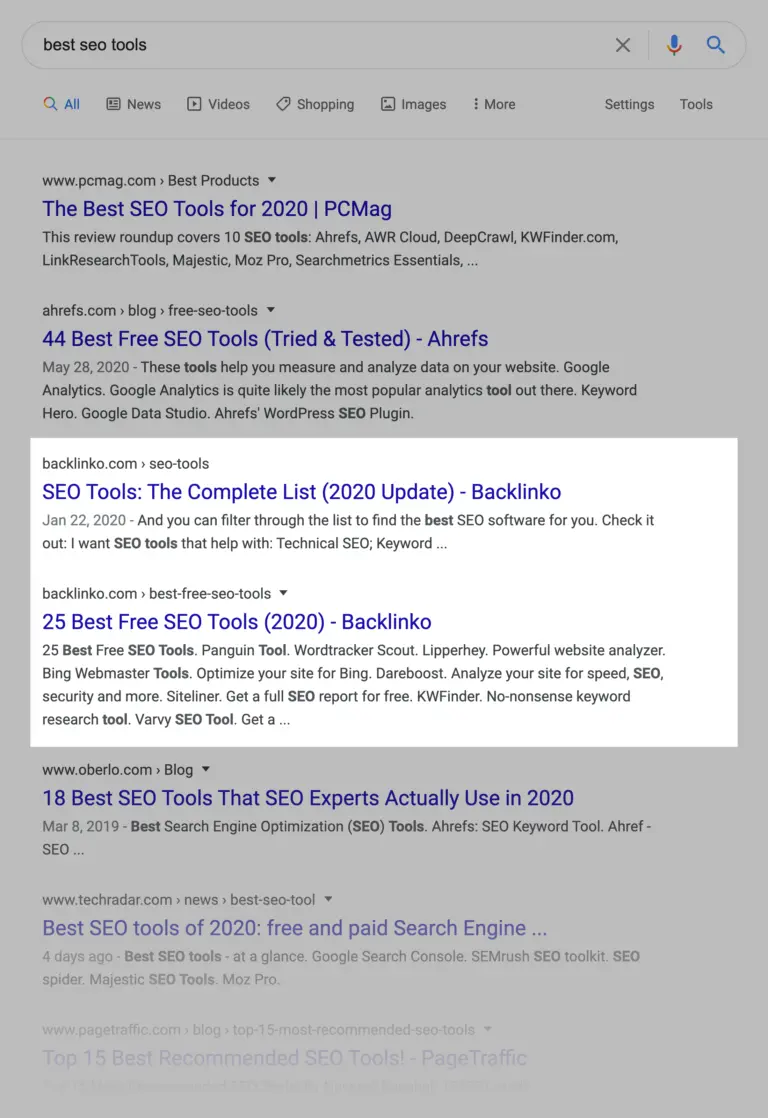
Task: Open the News results tab
Action: pyautogui.click(x=133, y=104)
